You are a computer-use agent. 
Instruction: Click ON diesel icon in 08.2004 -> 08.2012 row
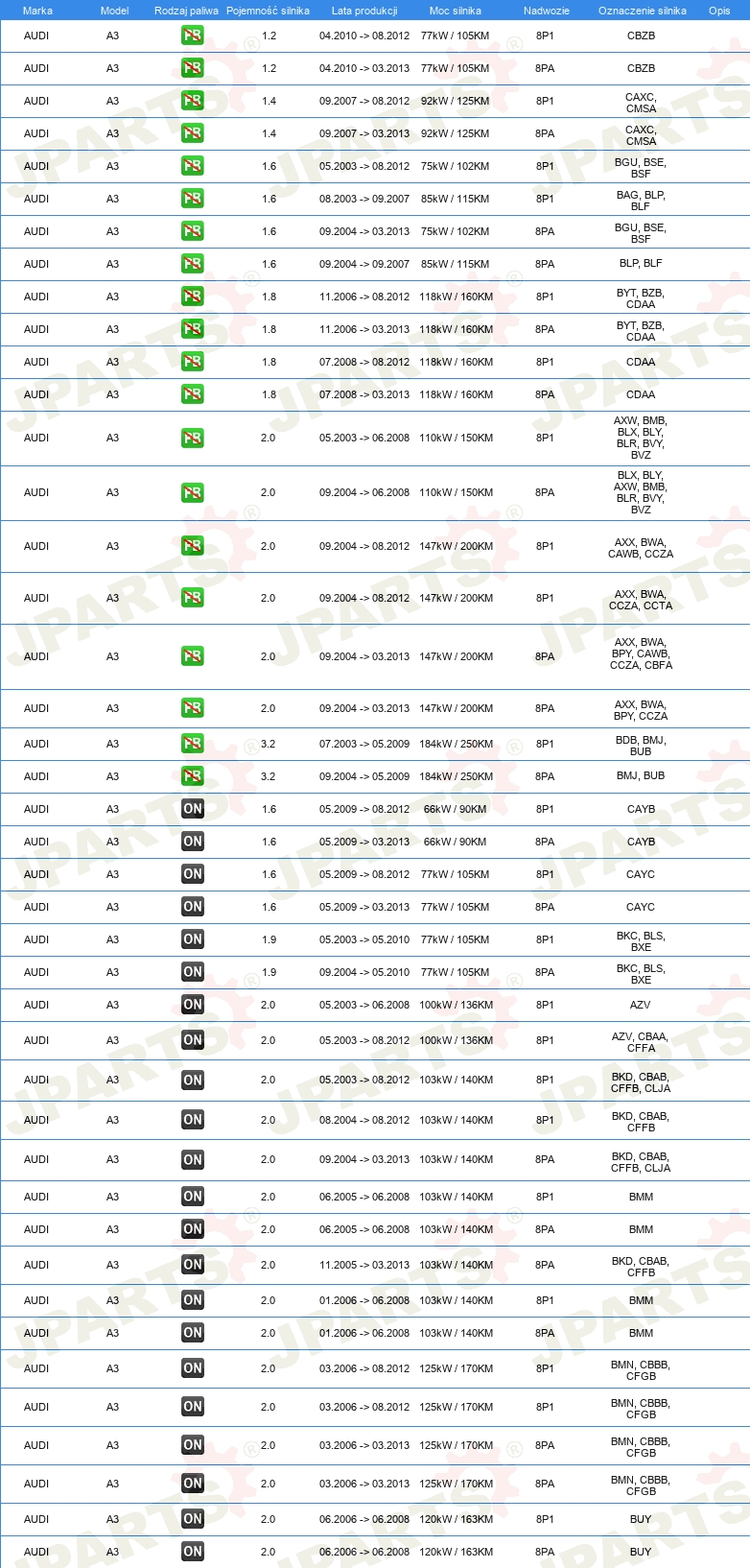[x=192, y=1120]
